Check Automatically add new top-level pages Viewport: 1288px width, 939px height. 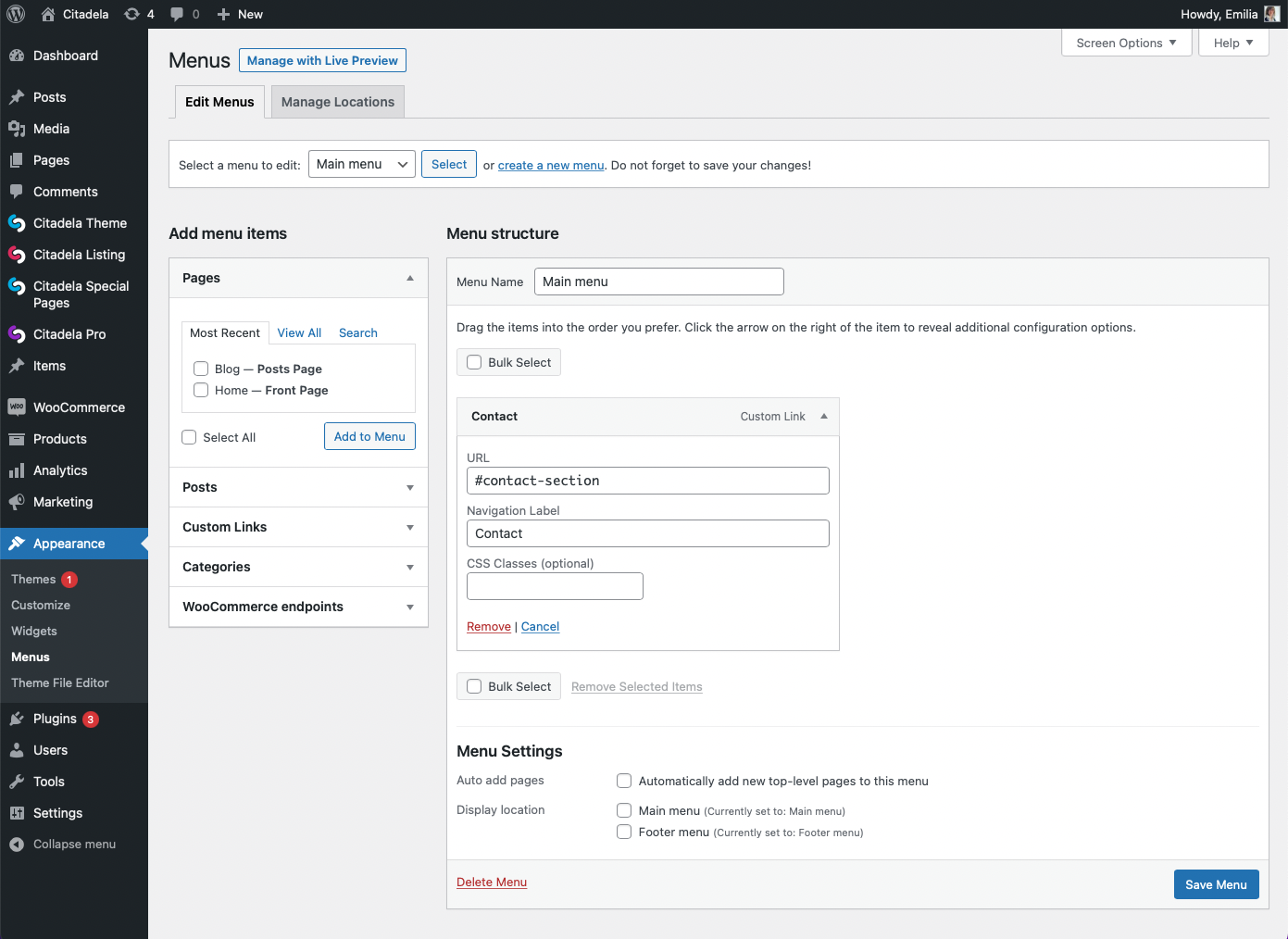coord(624,781)
